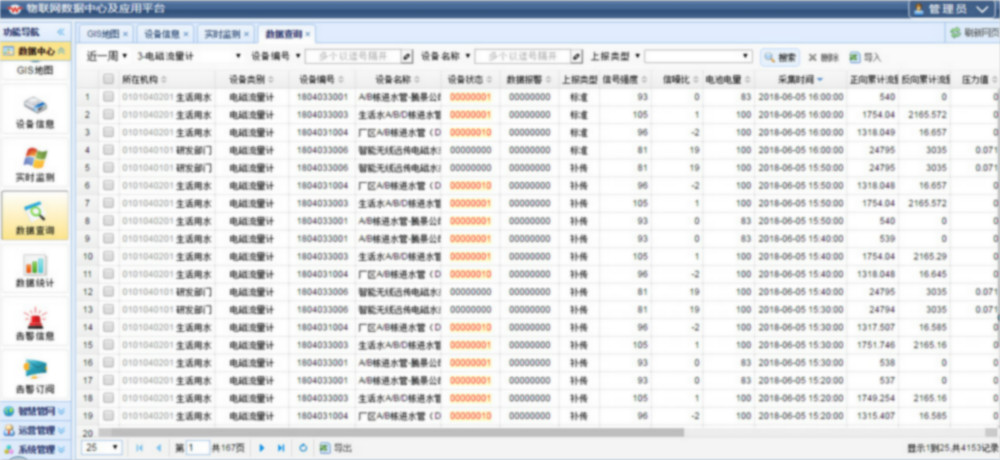This screenshot has width=1000, height=460.
Task: Go to next page arrow
Action: 262,447
